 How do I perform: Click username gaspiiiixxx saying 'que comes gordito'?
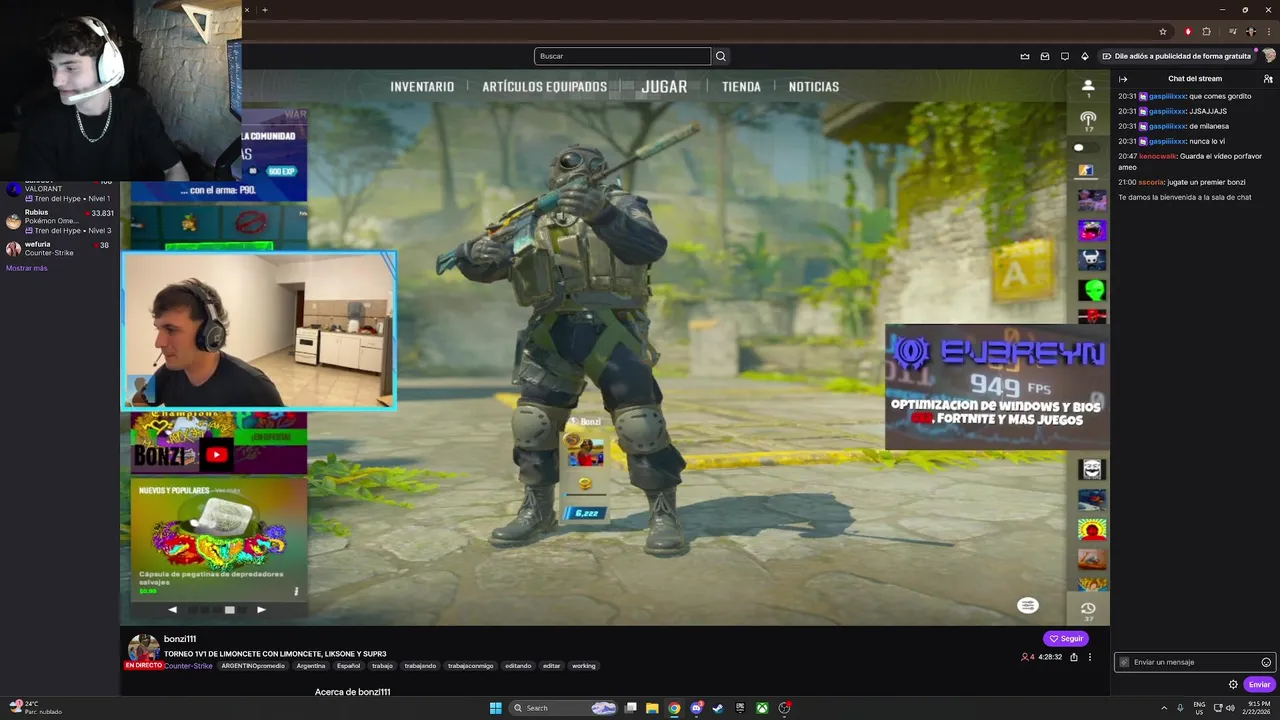1167,96
